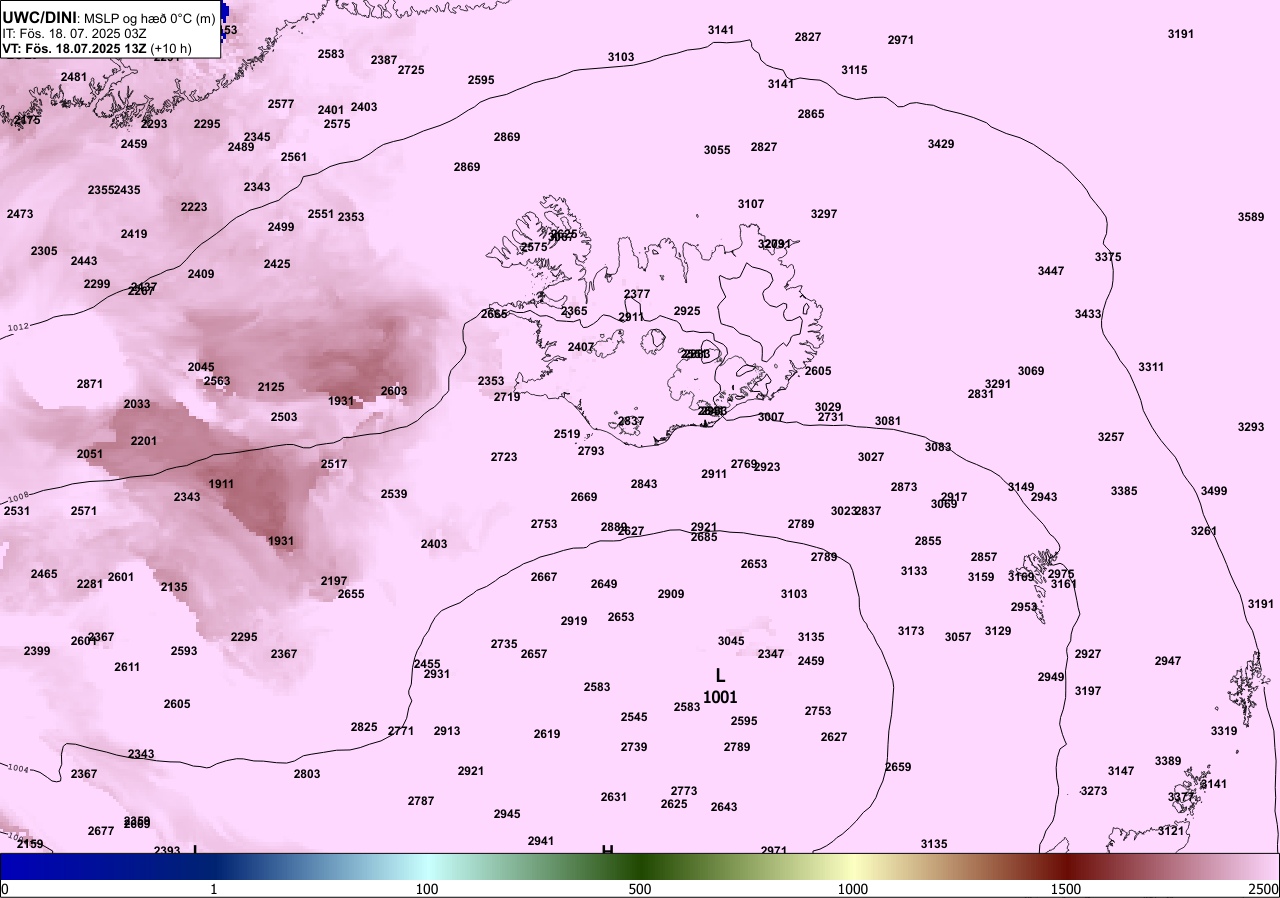Click the height value 2871

[x=90, y=384]
